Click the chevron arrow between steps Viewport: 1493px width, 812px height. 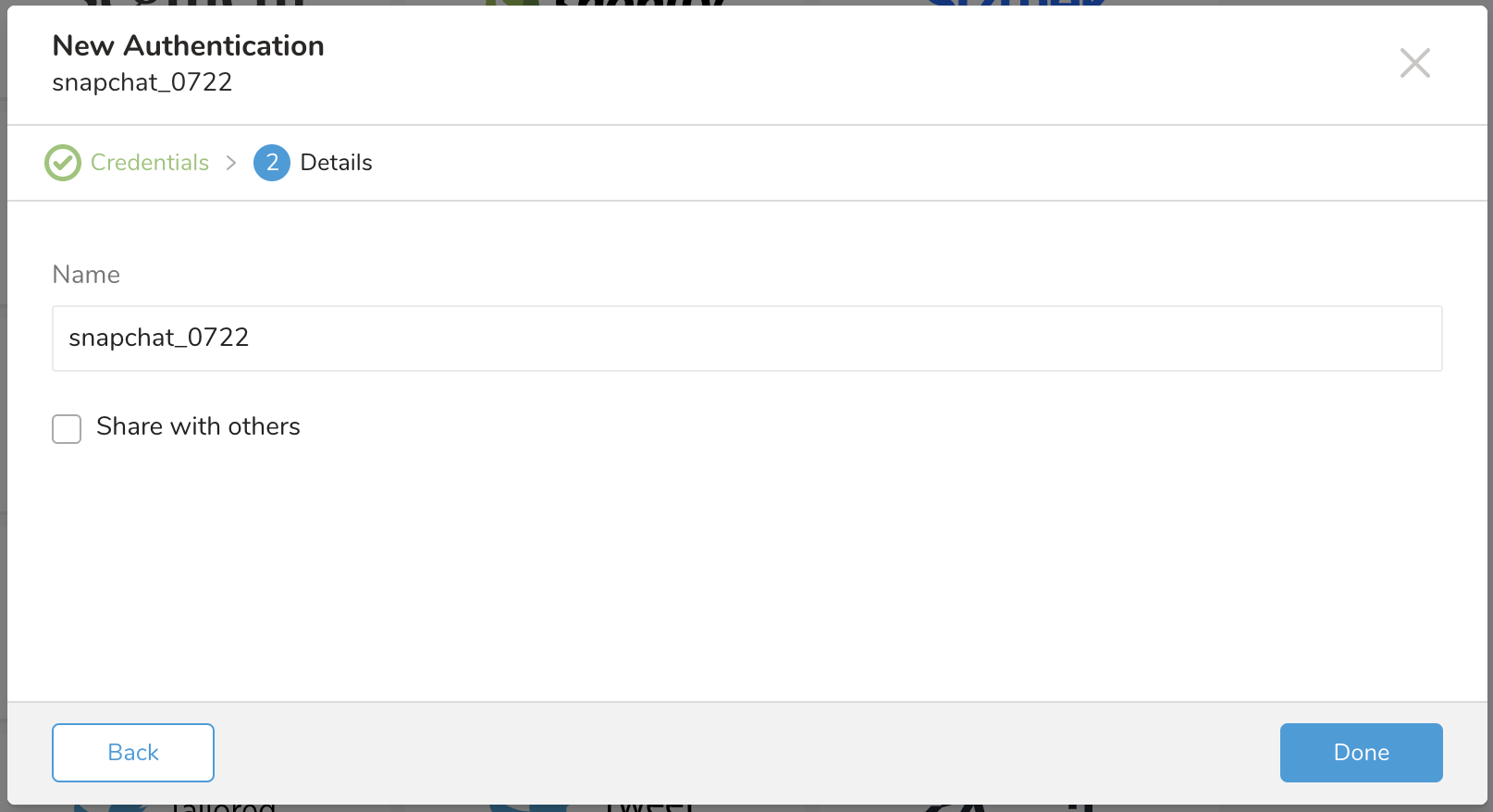click(231, 163)
